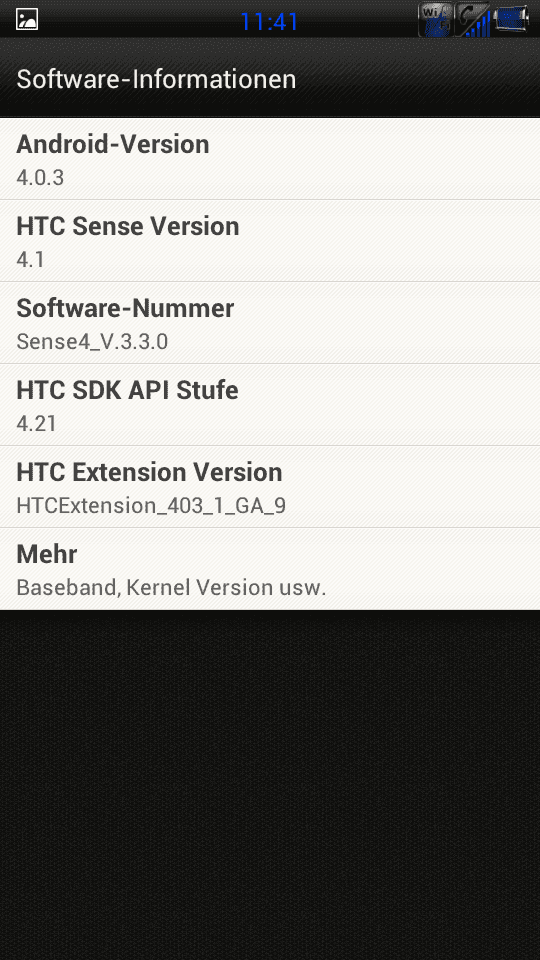Image resolution: width=540 pixels, height=960 pixels.
Task: Tap the 4.21 API level value
Action: (37, 424)
